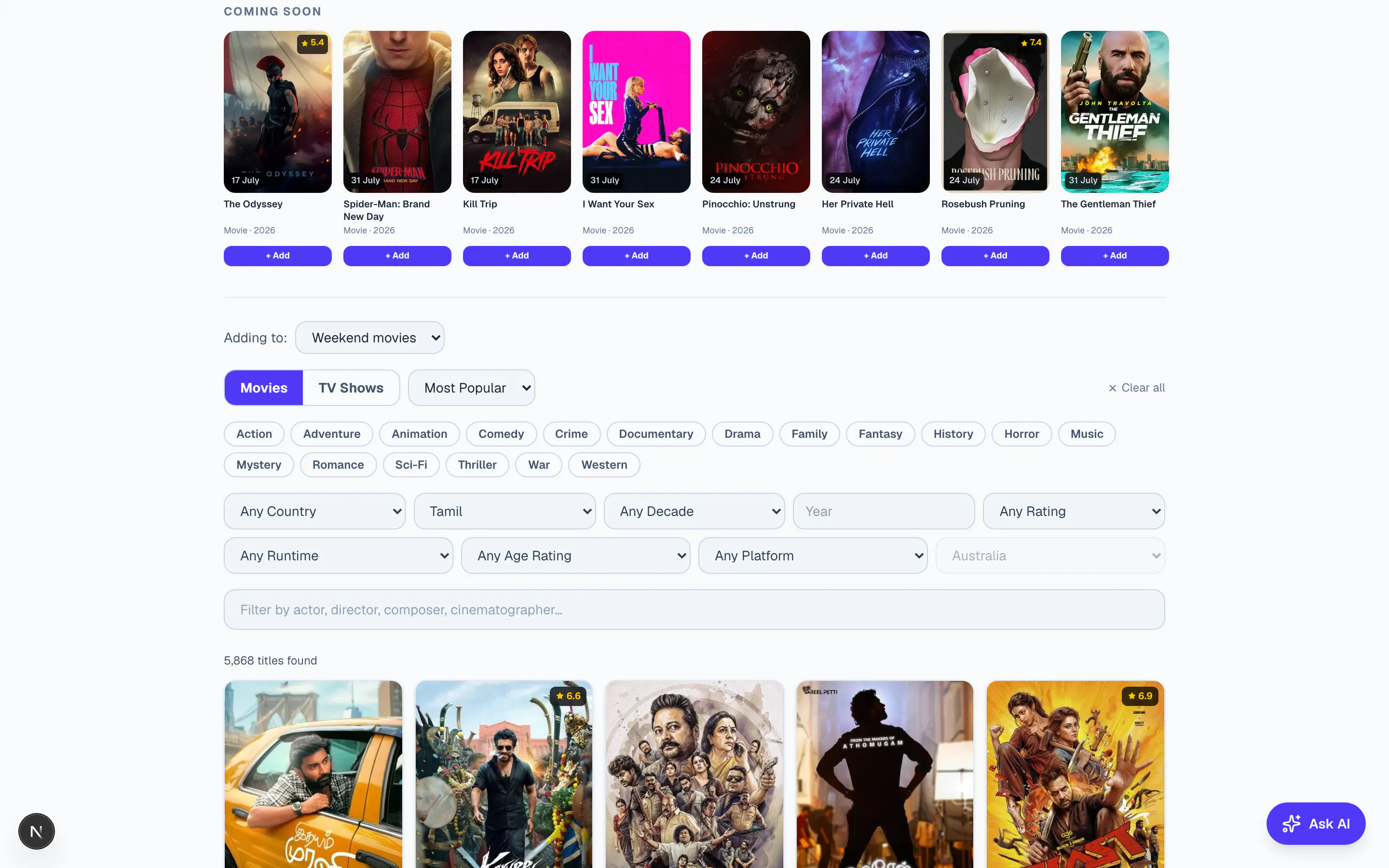Add Spider-Man: Brand New Day to list

coord(397,256)
